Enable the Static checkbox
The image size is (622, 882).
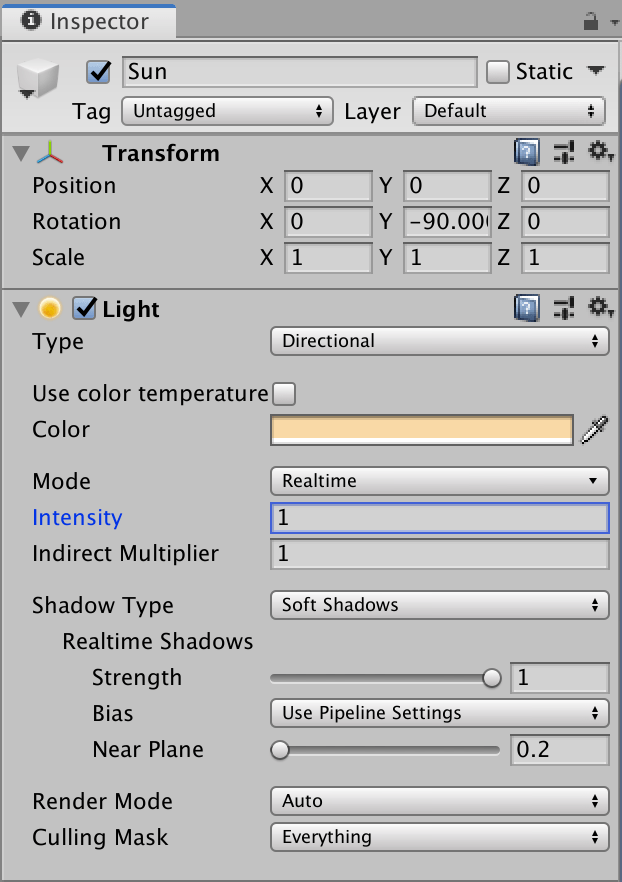(498, 72)
